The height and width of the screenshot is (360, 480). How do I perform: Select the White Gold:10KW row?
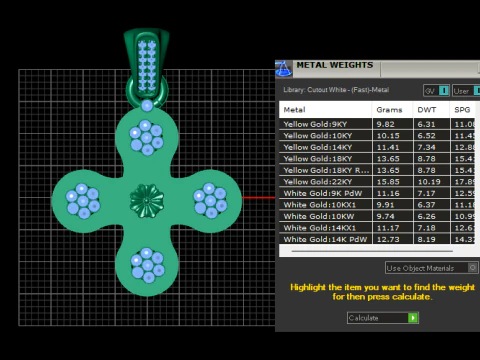tap(377, 216)
